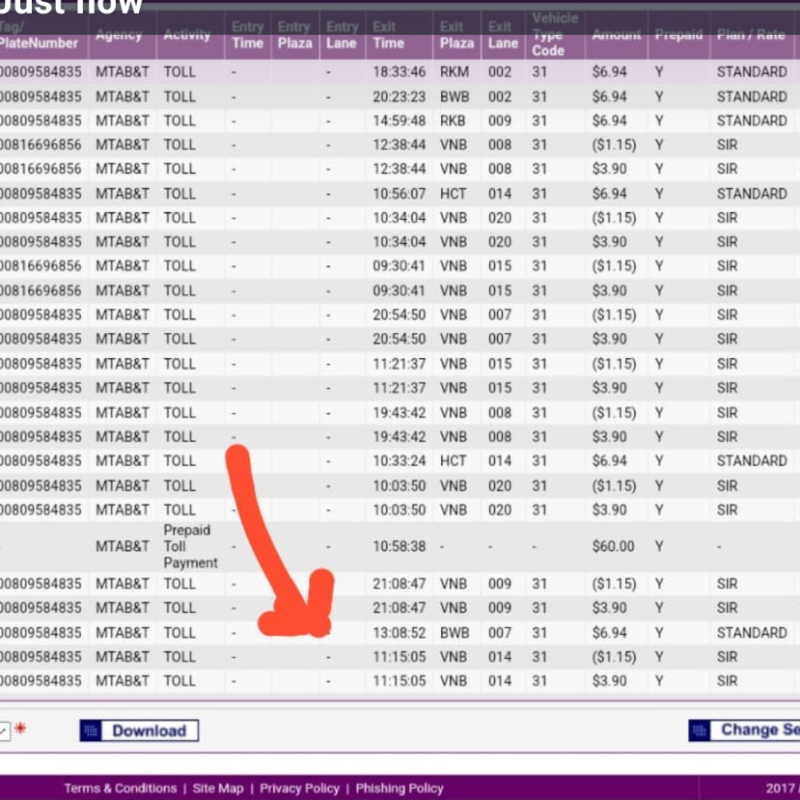Click STANDARD in the 10:33:24 row

pos(752,461)
